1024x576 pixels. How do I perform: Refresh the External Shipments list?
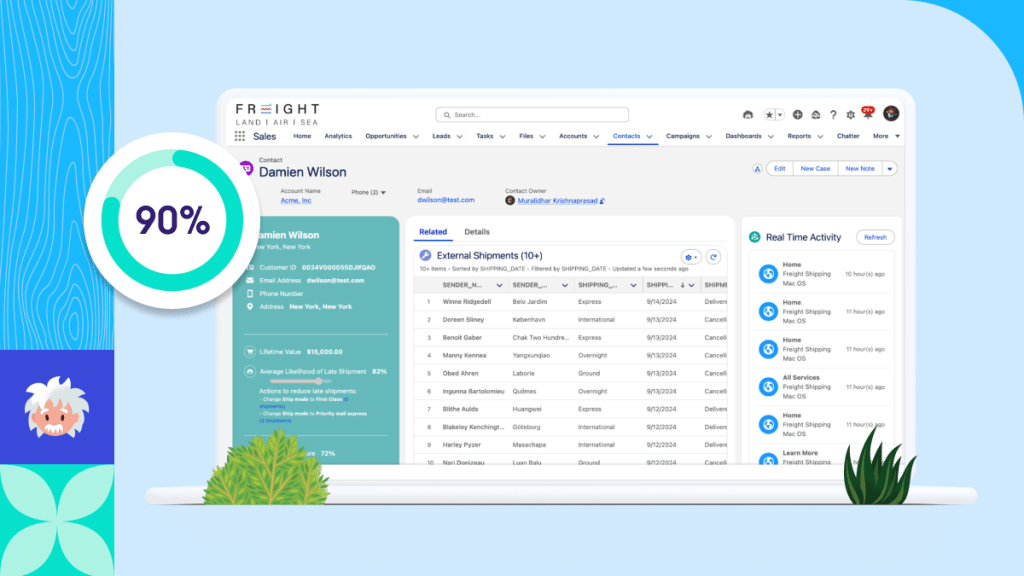click(714, 257)
